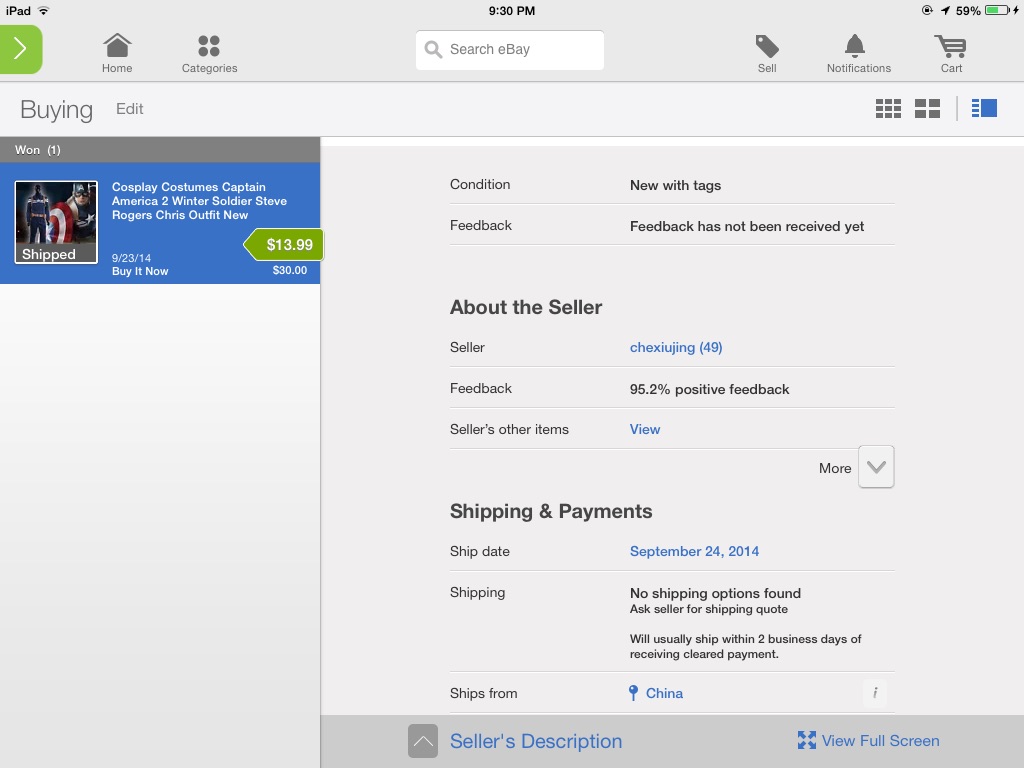Tap 95.2% positive feedback text
Screen dimensions: 1024x768
coord(709,389)
